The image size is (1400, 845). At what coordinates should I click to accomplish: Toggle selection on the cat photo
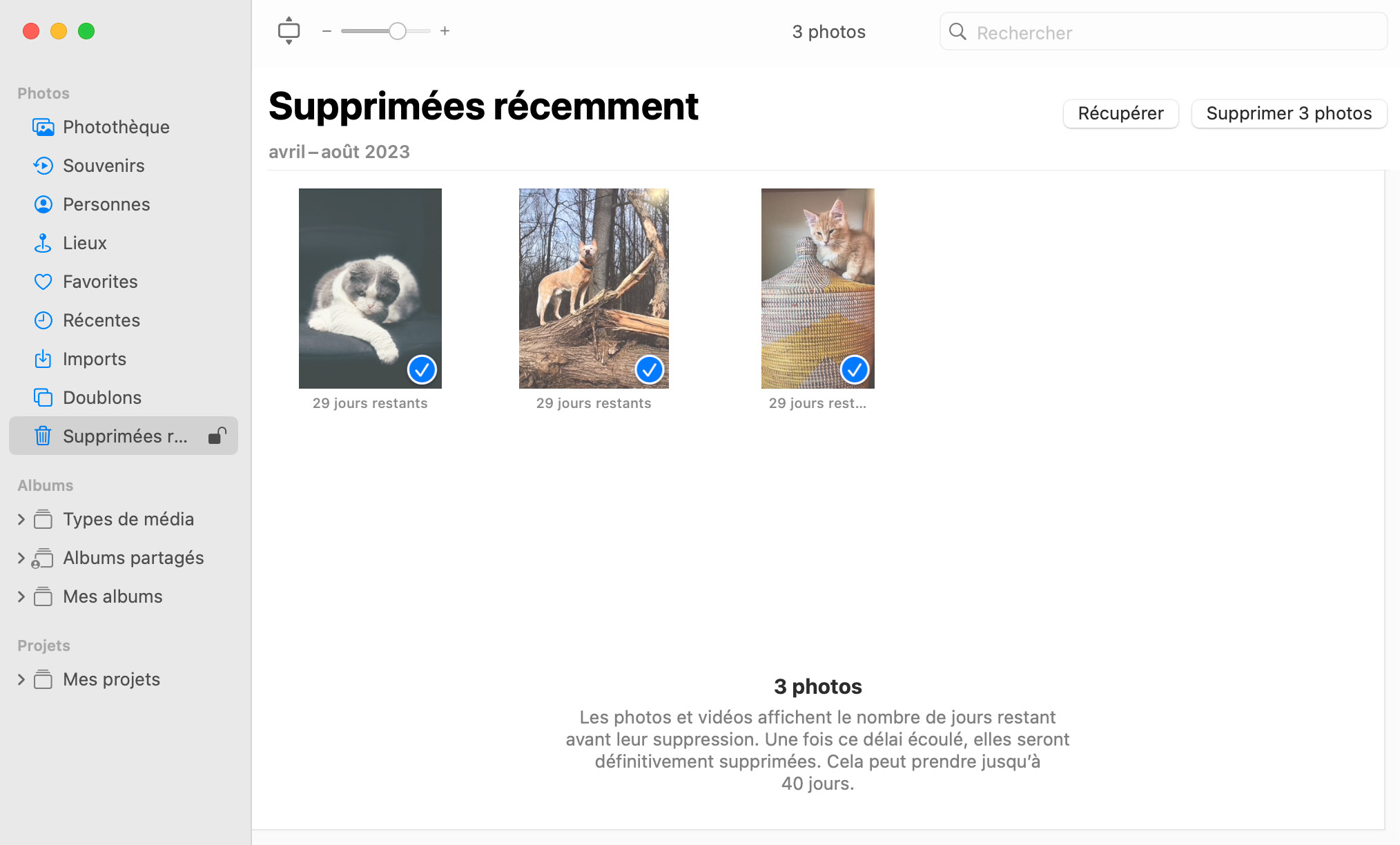coord(420,370)
